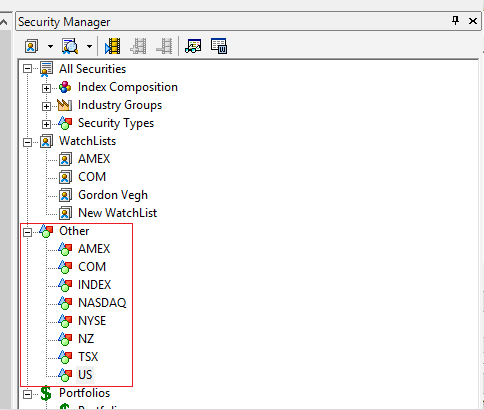The image size is (484, 410).
Task: Select the Other tree item
Action: click(74, 231)
